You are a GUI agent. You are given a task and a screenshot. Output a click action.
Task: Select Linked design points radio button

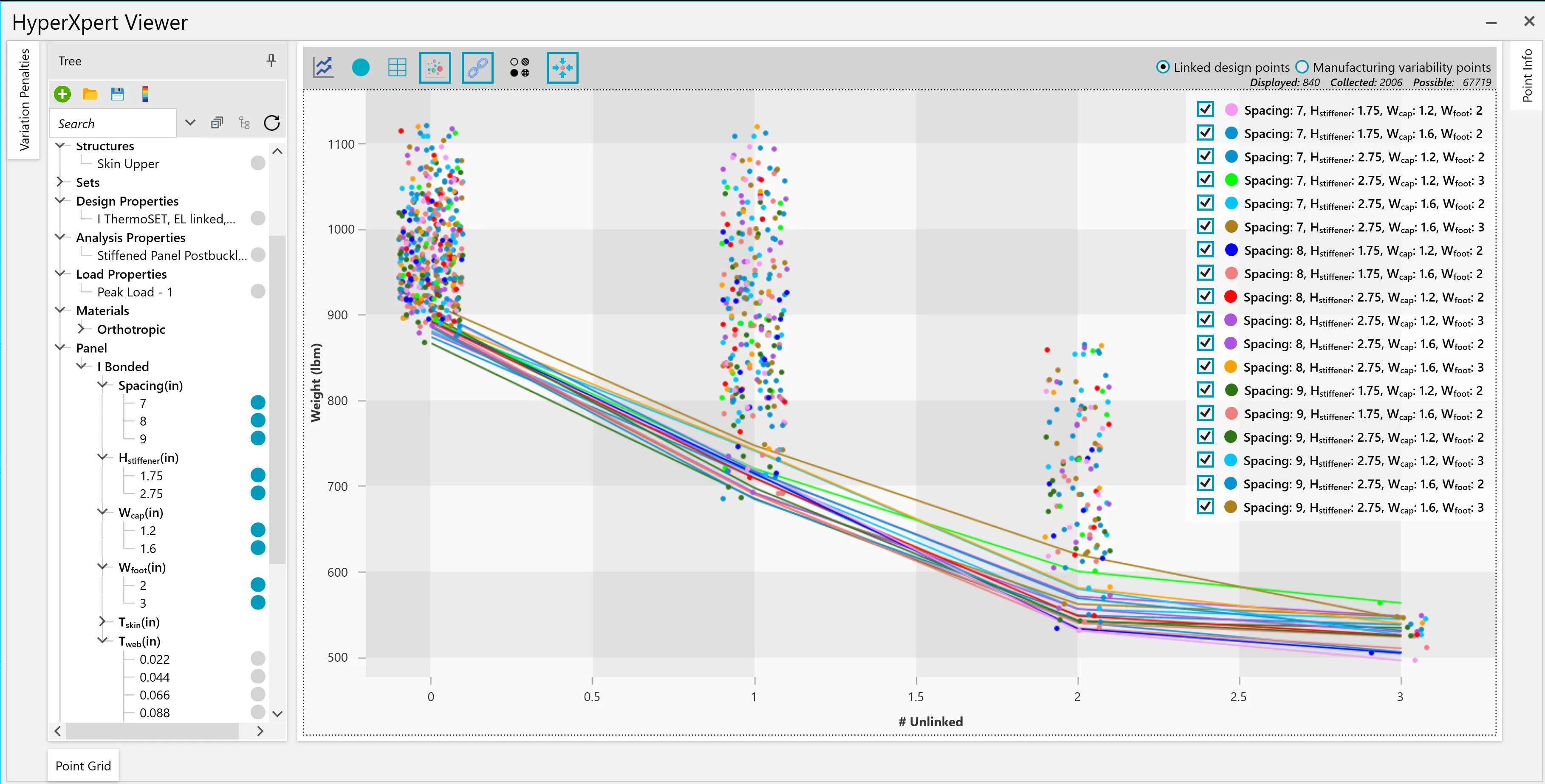pyautogui.click(x=1162, y=67)
